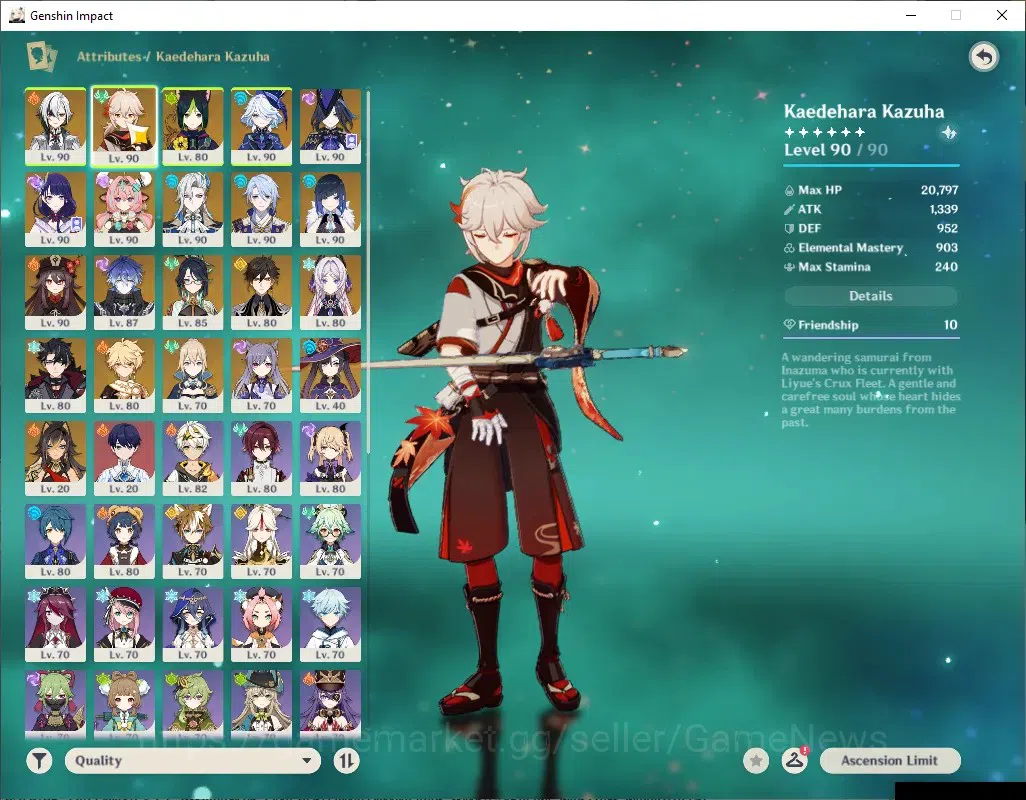The image size is (1026, 800).
Task: Select Xiangling's portrait
Action: point(124,542)
